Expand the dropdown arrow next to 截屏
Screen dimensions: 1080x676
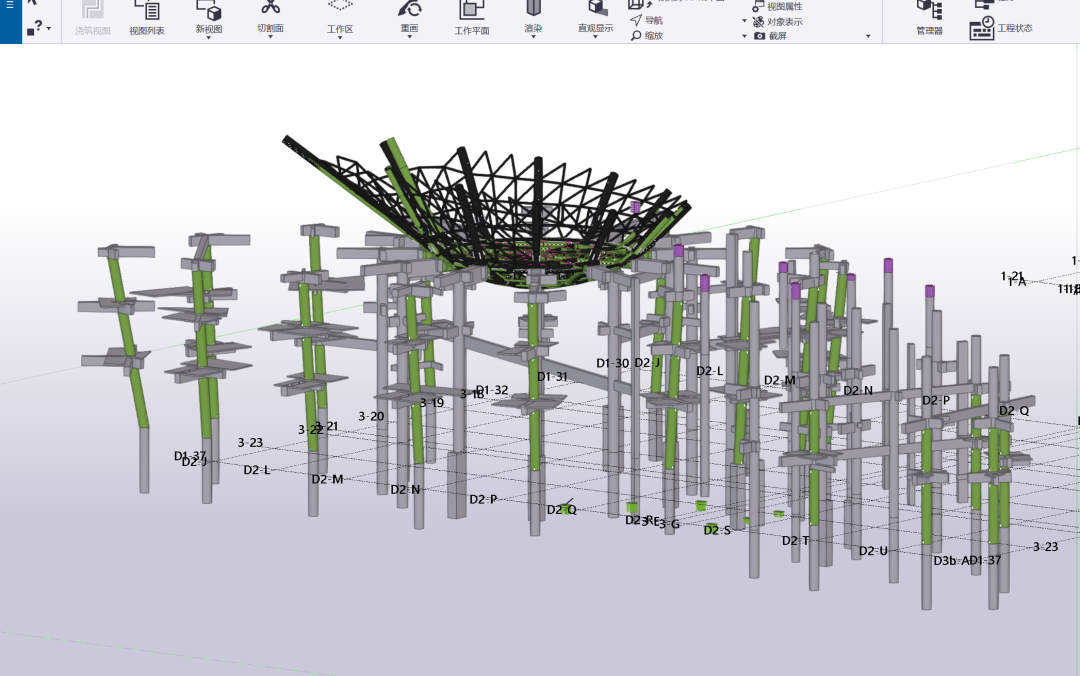[x=868, y=37]
